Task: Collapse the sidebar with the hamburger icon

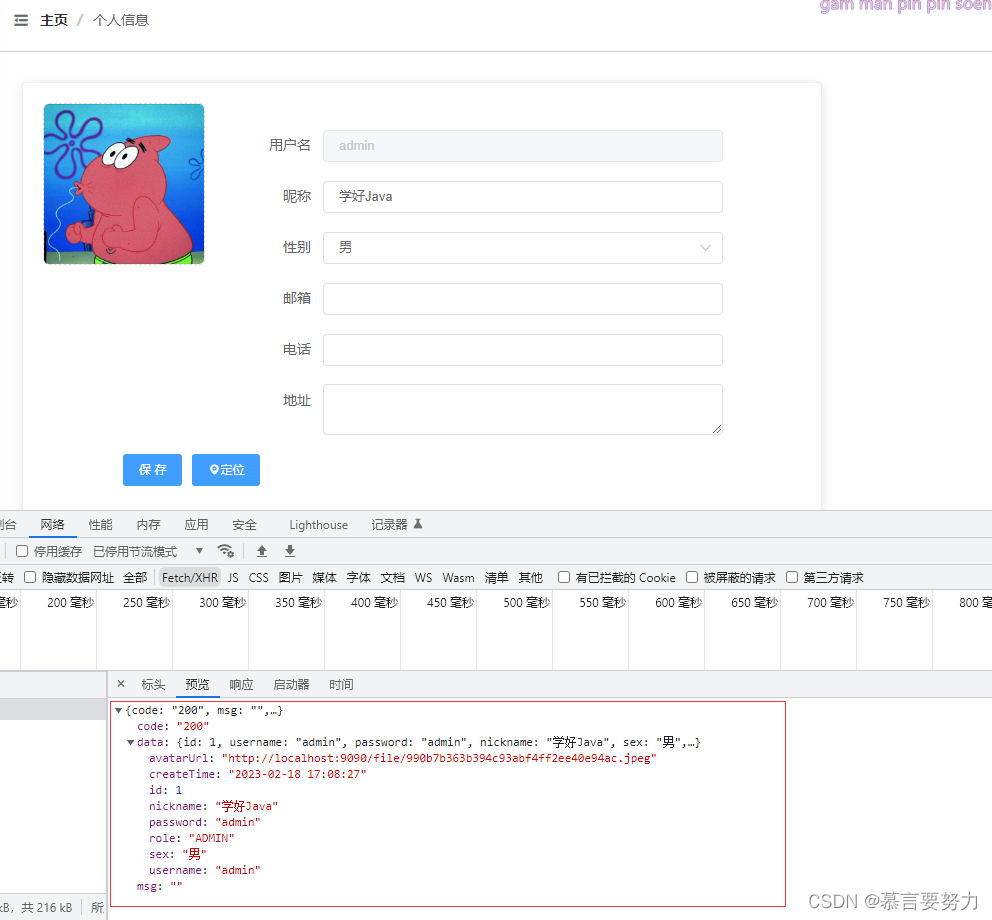Action: coord(21,20)
